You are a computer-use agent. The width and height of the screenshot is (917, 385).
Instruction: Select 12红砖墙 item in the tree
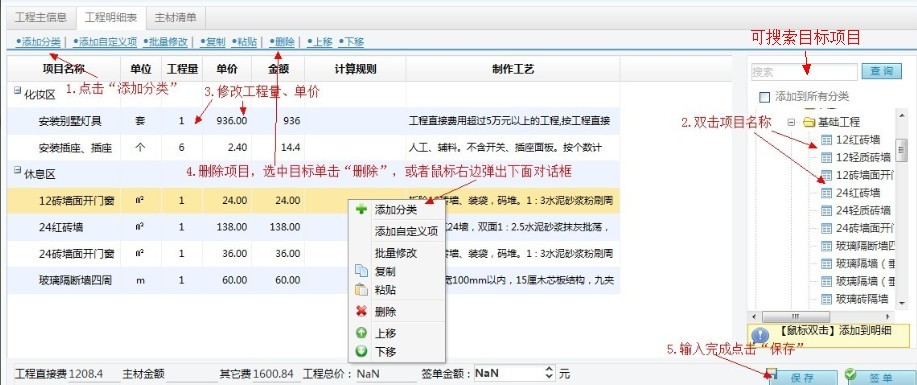coord(858,139)
